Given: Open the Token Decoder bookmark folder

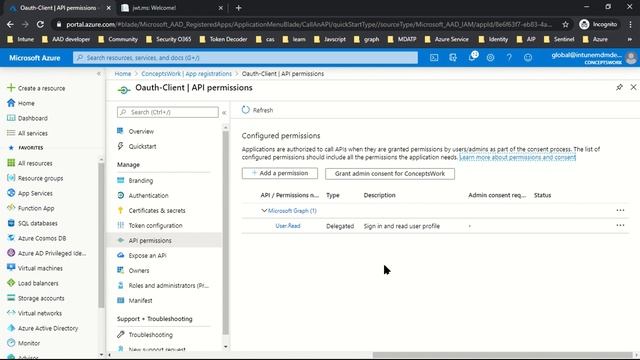Looking at the screenshot, I should pyautogui.click(x=223, y=39).
